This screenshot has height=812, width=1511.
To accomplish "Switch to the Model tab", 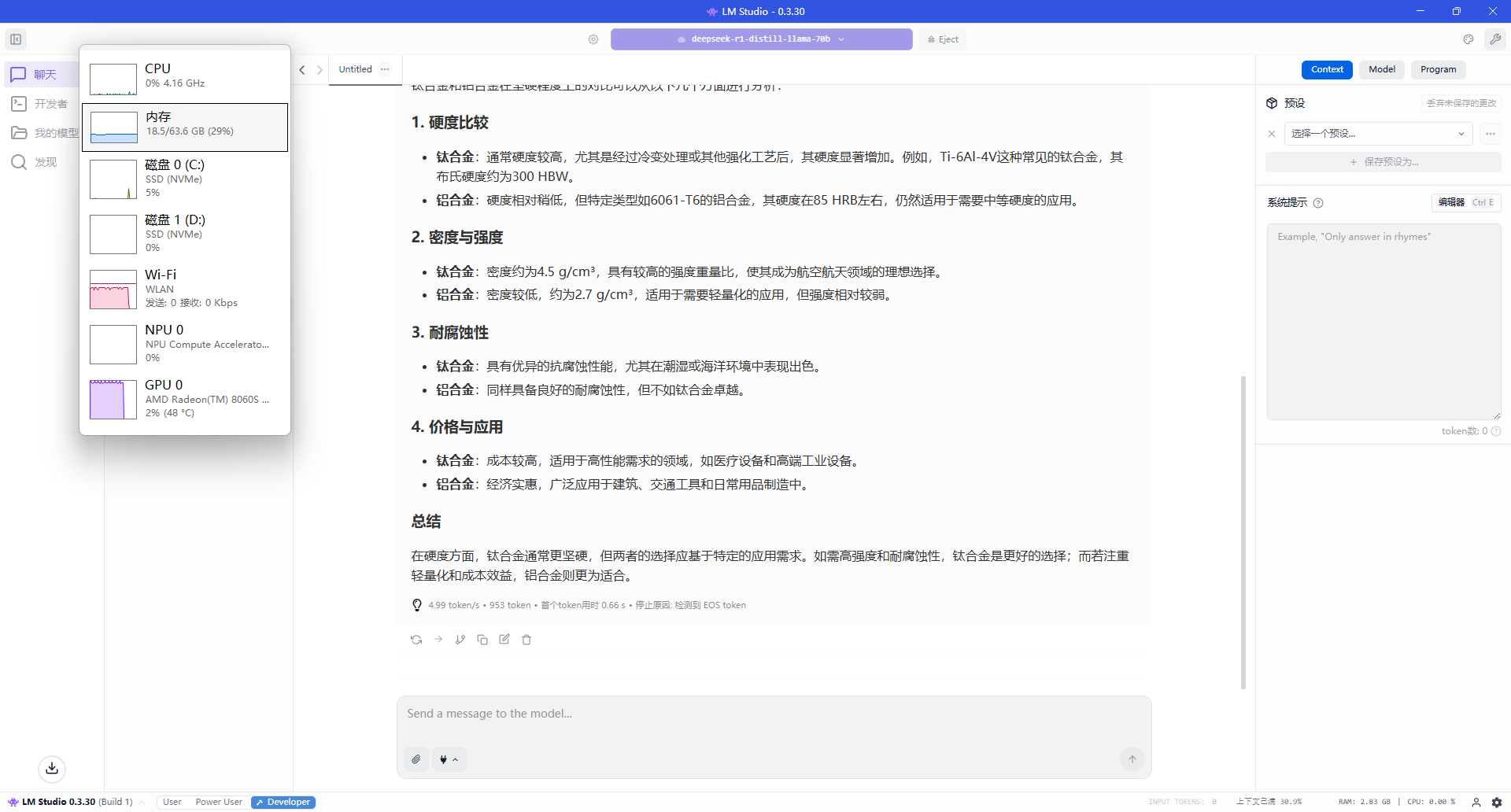I will coord(1381,69).
